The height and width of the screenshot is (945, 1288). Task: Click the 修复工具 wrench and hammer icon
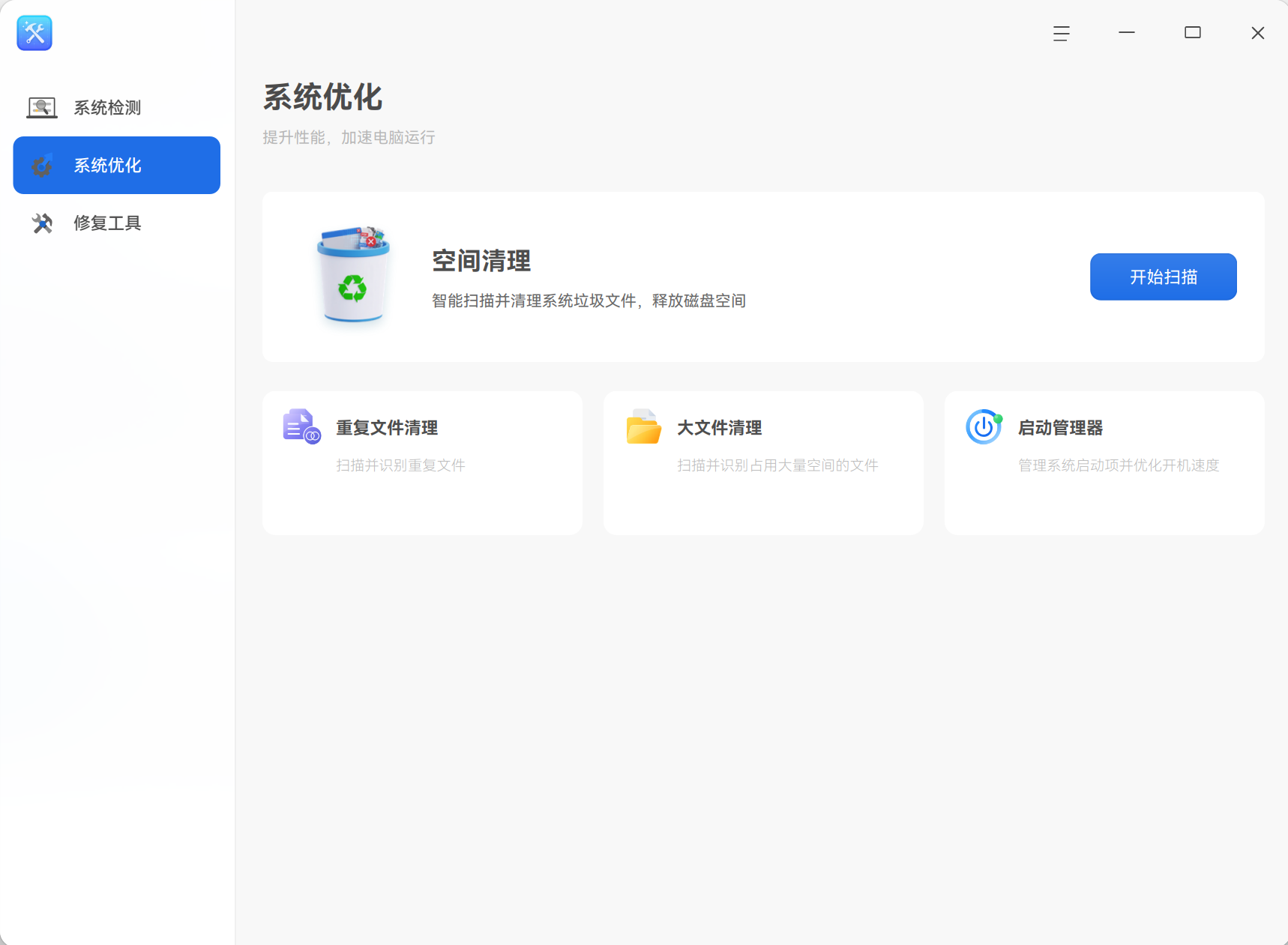coord(42,223)
